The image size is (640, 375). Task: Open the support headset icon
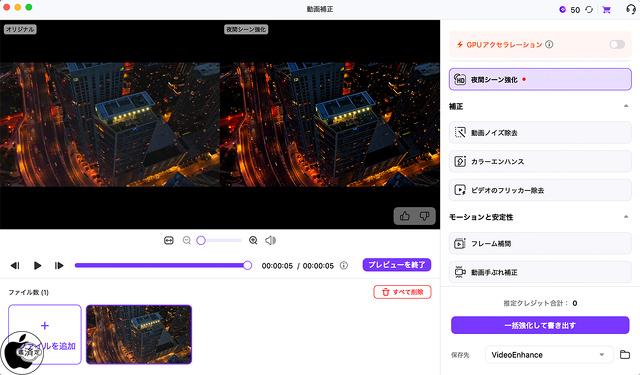click(x=631, y=9)
